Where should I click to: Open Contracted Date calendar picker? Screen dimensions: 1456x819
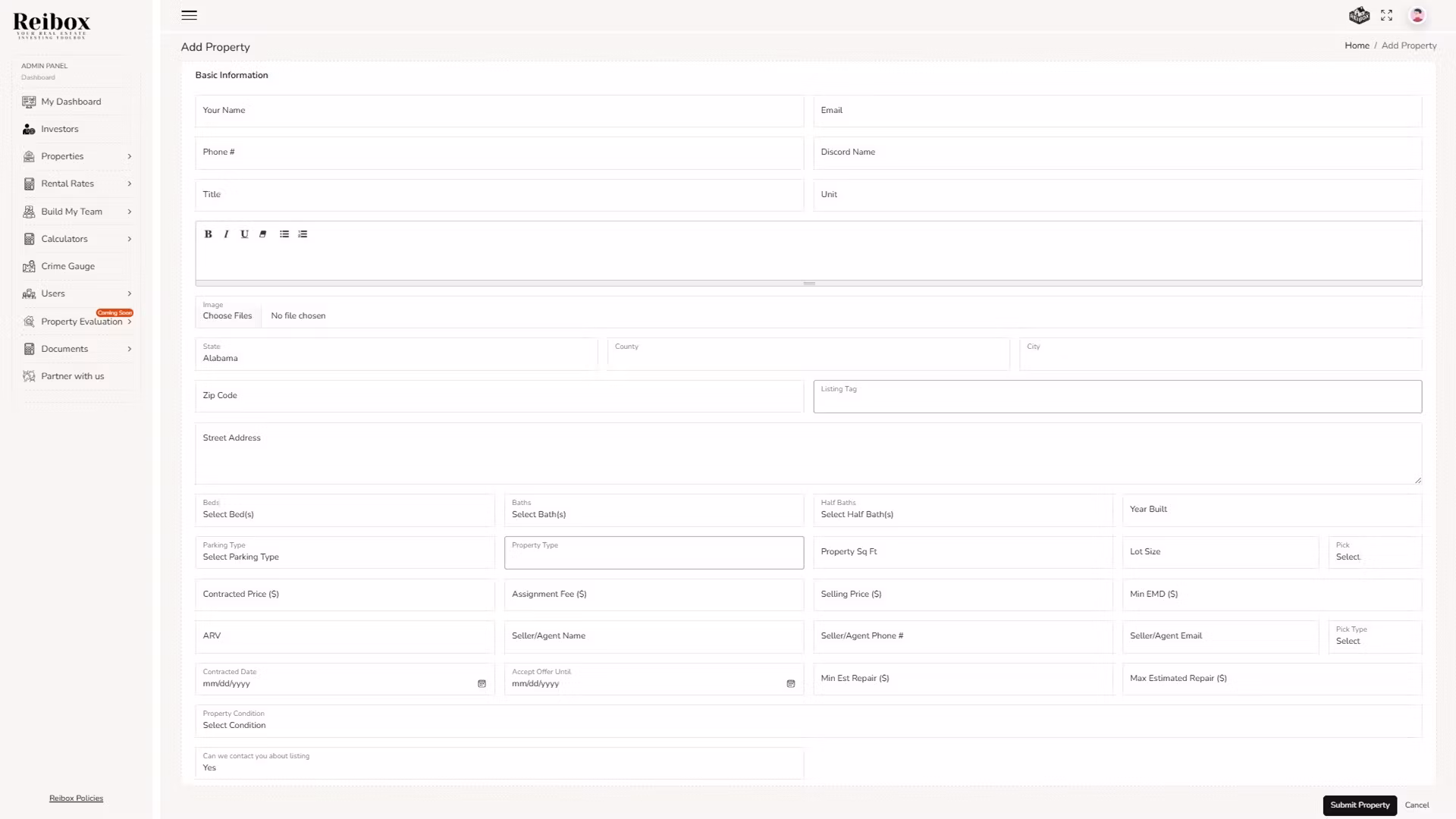482,684
